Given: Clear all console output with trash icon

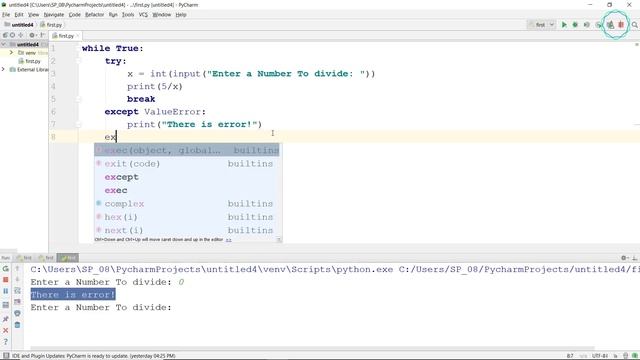Looking at the screenshot, I should point(17,325).
